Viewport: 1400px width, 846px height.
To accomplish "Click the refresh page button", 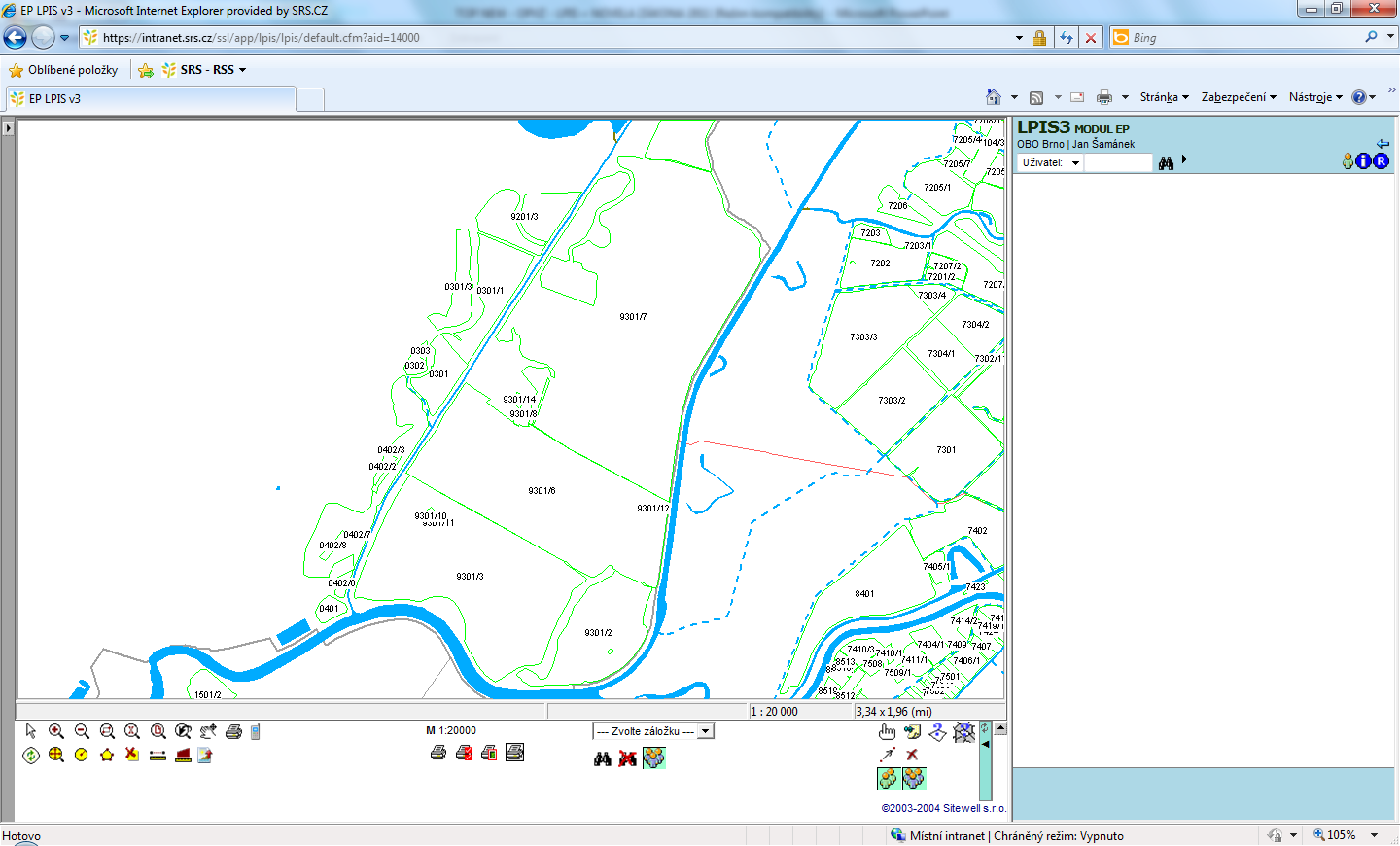I will point(1067,38).
